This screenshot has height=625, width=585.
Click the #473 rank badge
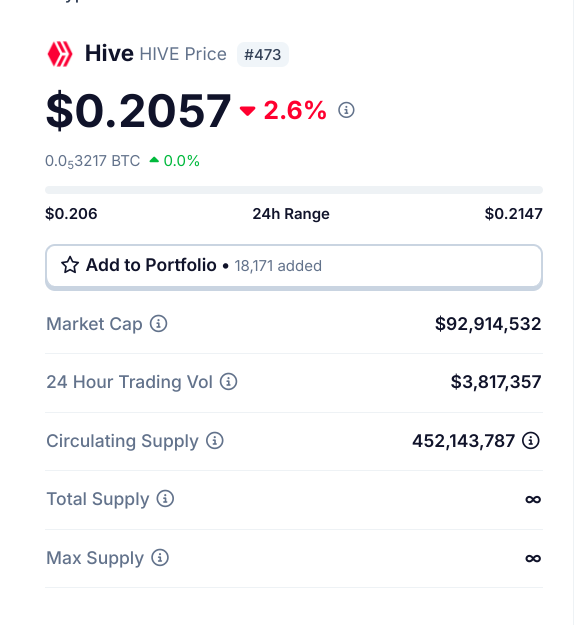coord(263,55)
